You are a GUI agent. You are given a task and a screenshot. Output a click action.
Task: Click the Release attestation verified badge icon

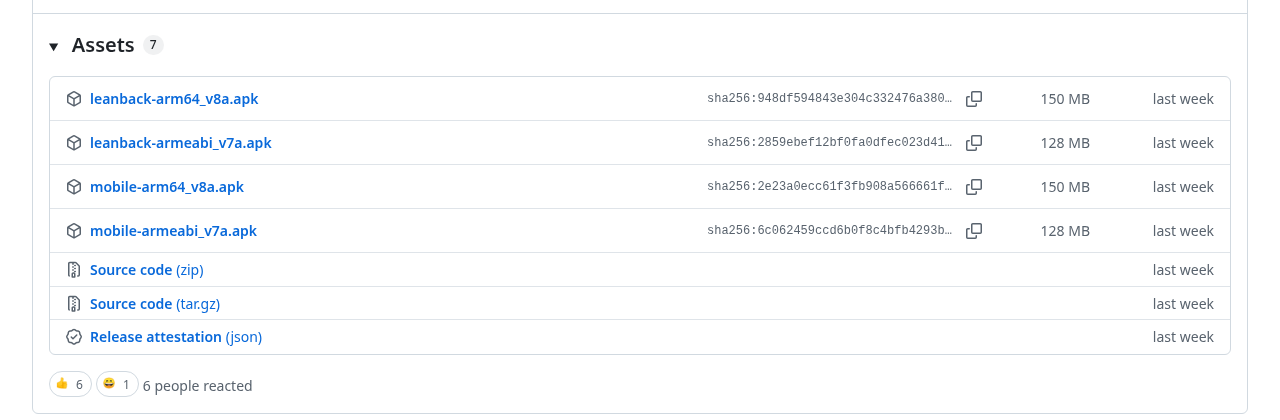pos(74,337)
